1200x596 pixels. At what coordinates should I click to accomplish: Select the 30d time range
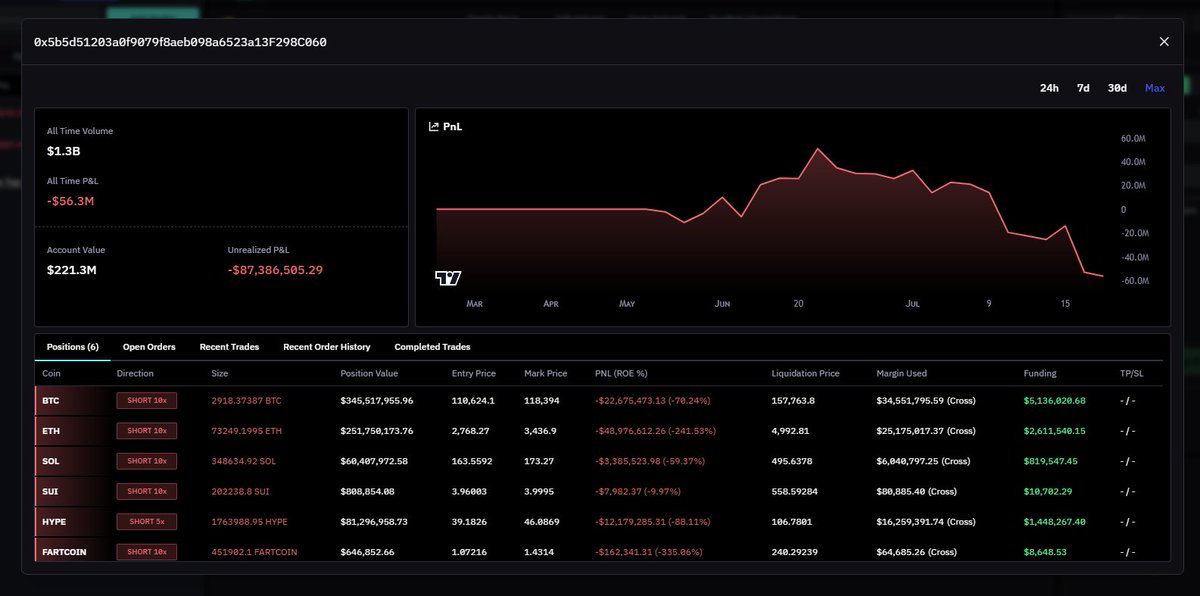click(1117, 88)
